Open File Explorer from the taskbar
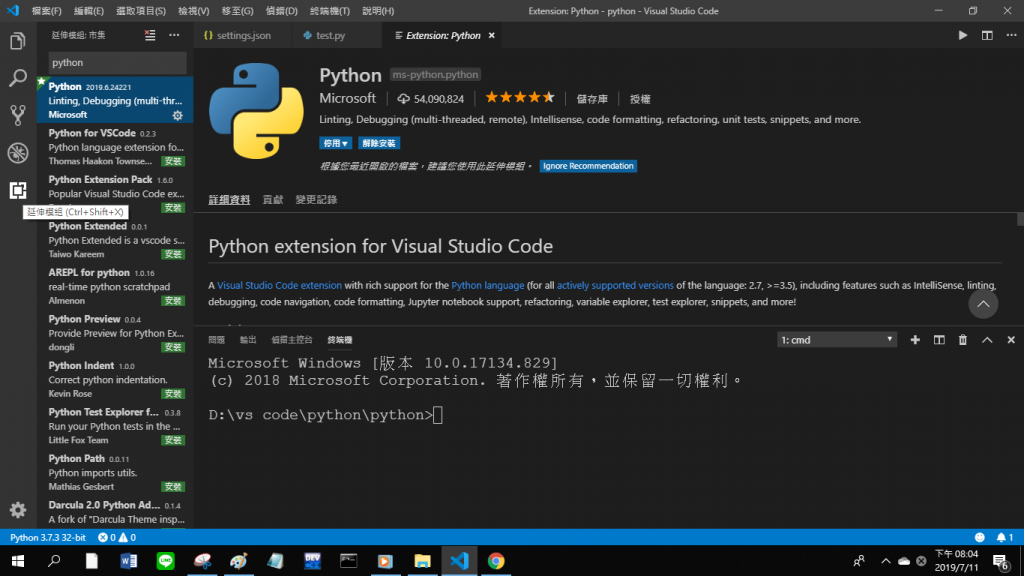The height and width of the screenshot is (576, 1024). coord(423,561)
